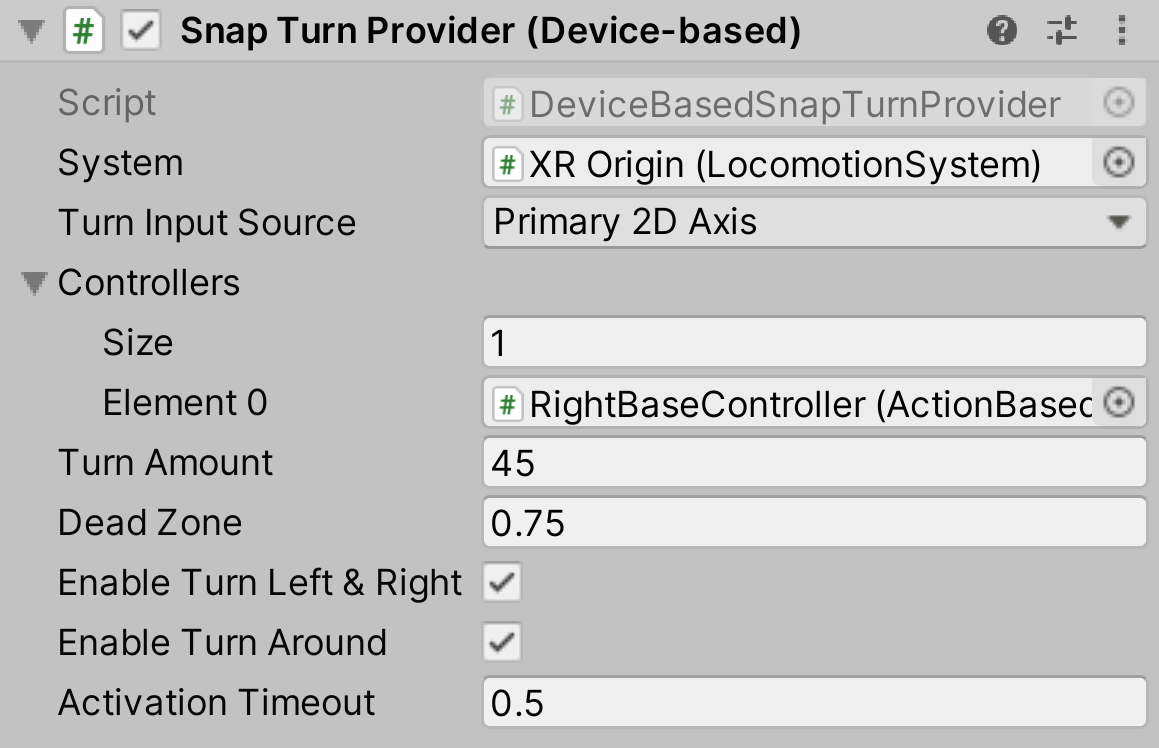Image resolution: width=1159 pixels, height=748 pixels.
Task: Open the Turn Input Source dropdown
Action: [813, 222]
